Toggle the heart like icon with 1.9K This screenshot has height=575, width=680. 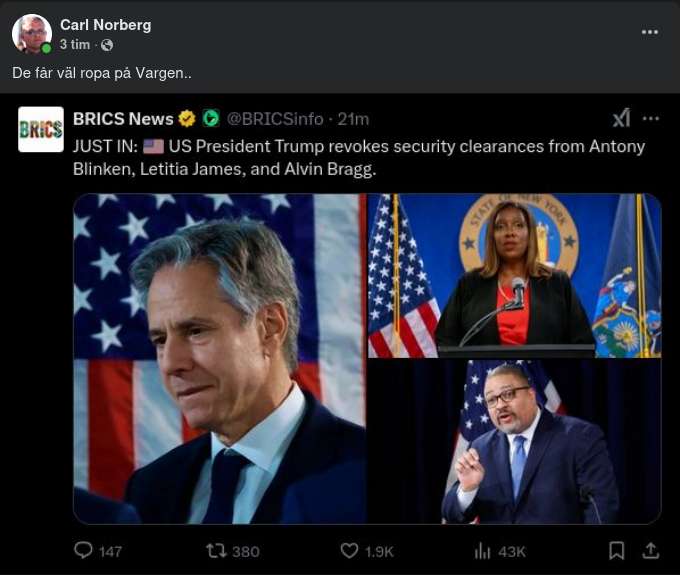point(349,550)
